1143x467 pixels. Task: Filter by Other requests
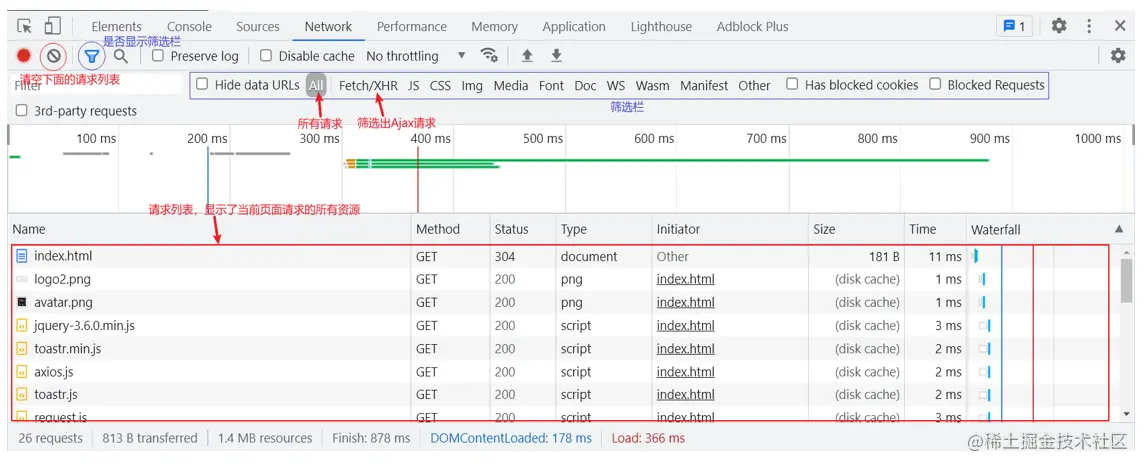click(754, 85)
